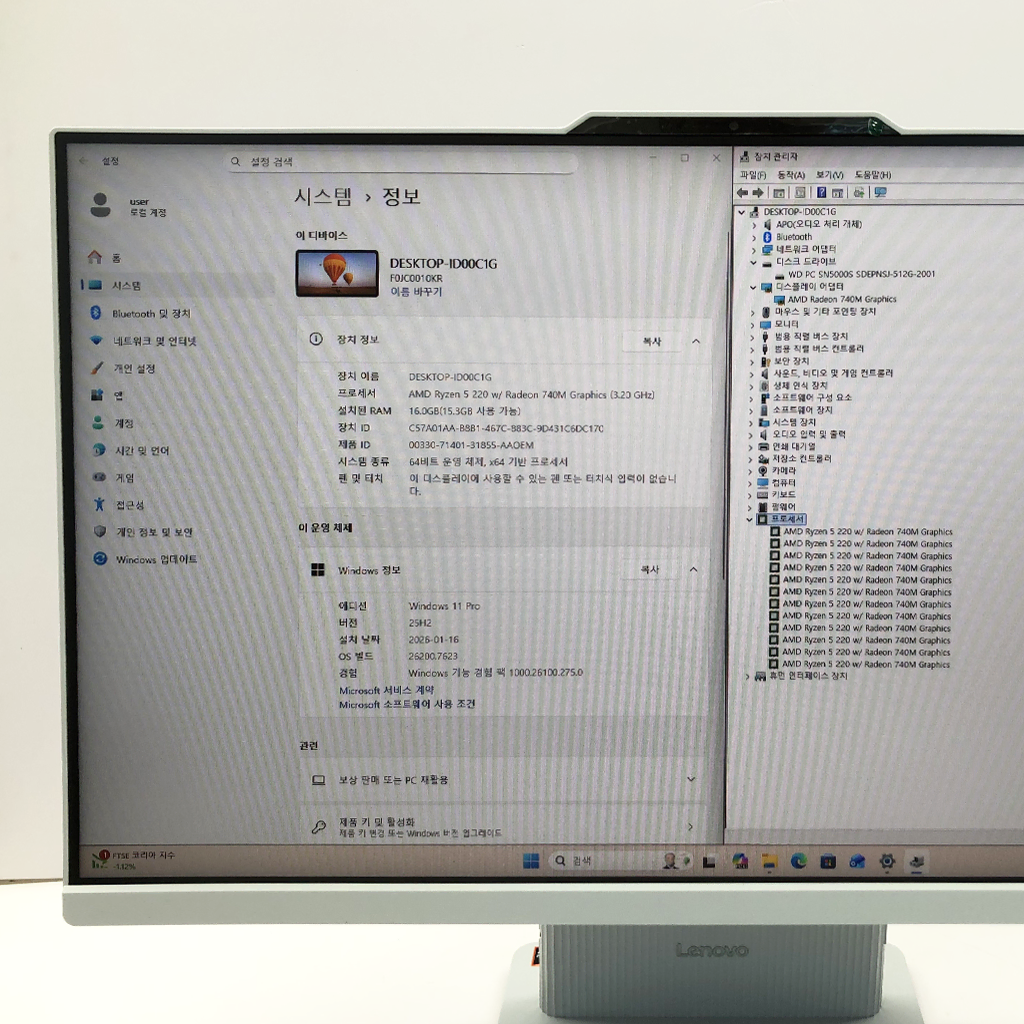
Task: Open Microsoft 소프트웨어 사용 조건 link
Action: [x=407, y=705]
